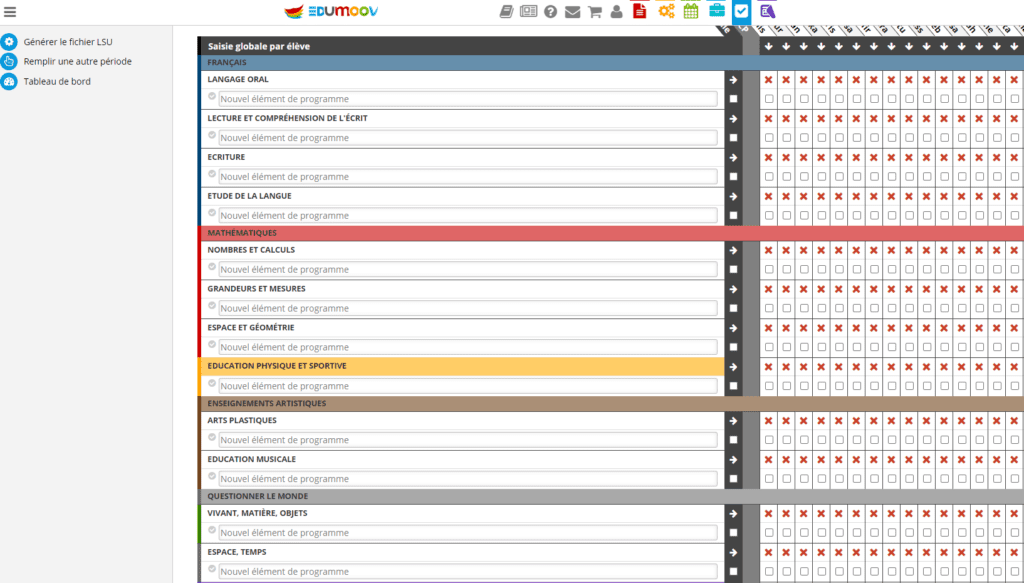The height and width of the screenshot is (583, 1024).
Task: Click Générer le fichier LSU
Action: coord(69,42)
